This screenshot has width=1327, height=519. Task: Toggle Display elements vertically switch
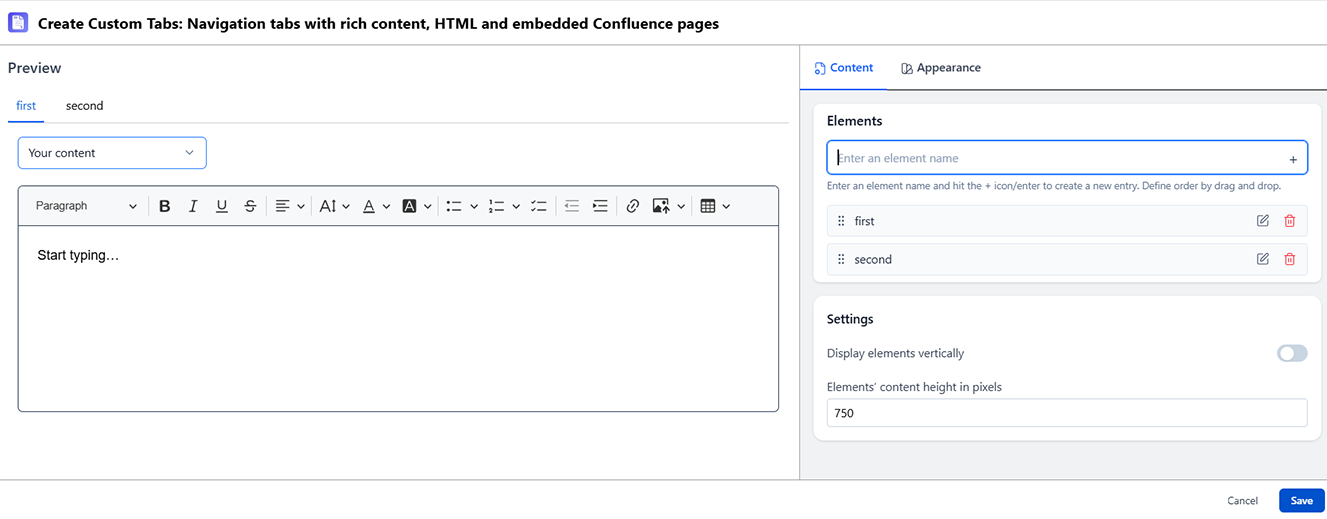1292,353
